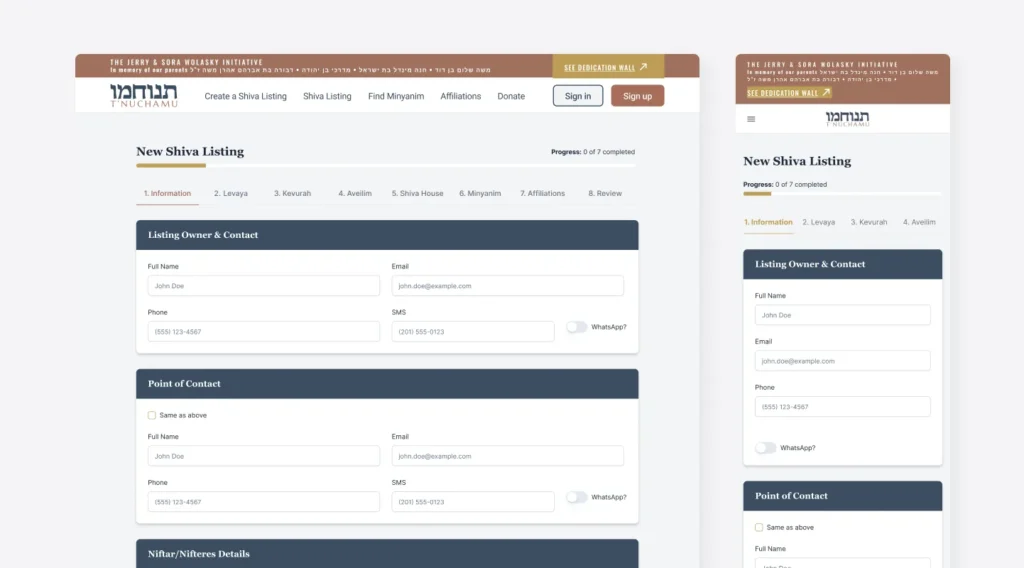Select the 8. Review step tab
The image size is (1024, 568).
[605, 193]
